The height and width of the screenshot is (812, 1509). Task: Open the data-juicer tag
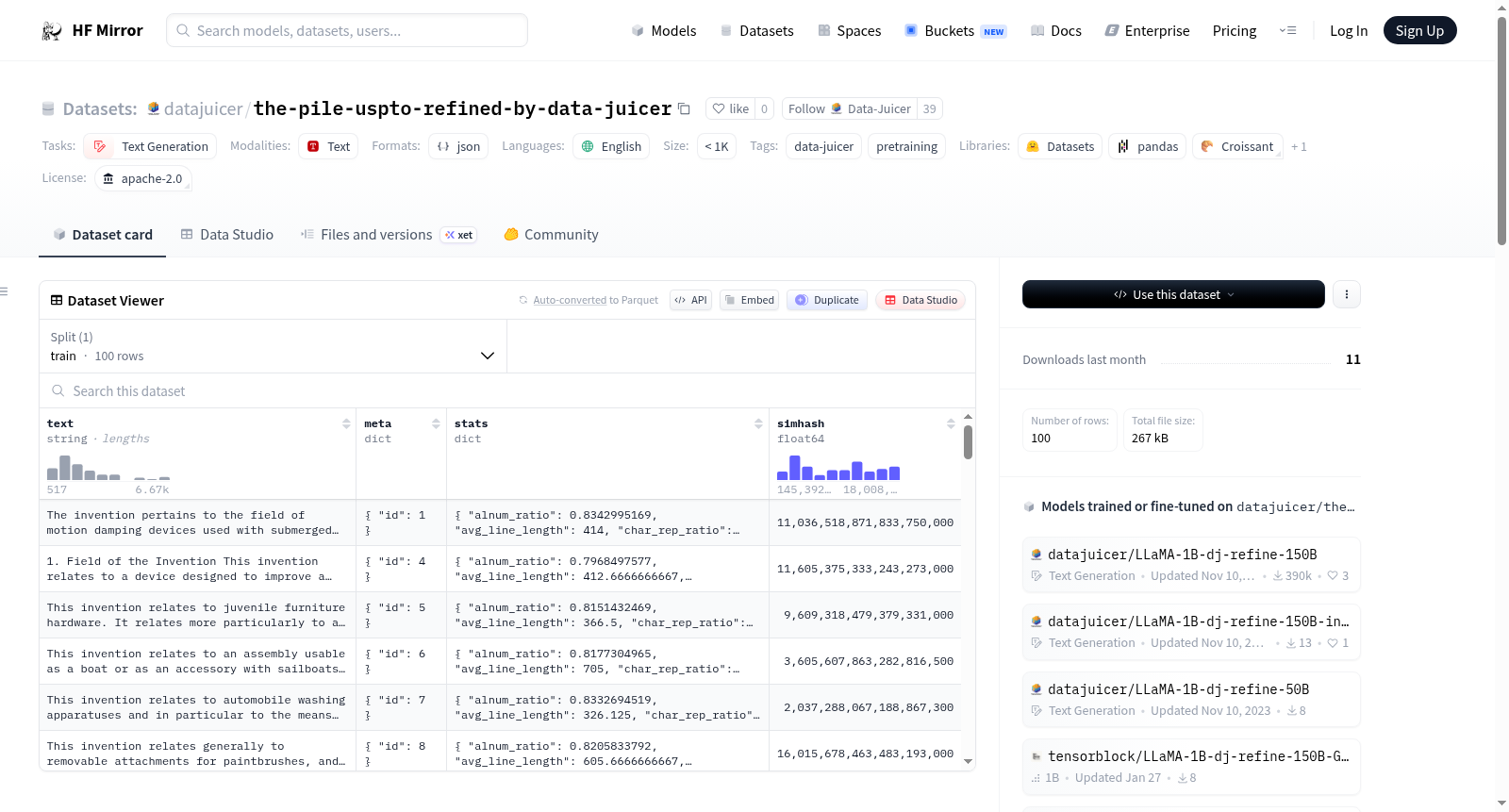[x=823, y=146]
